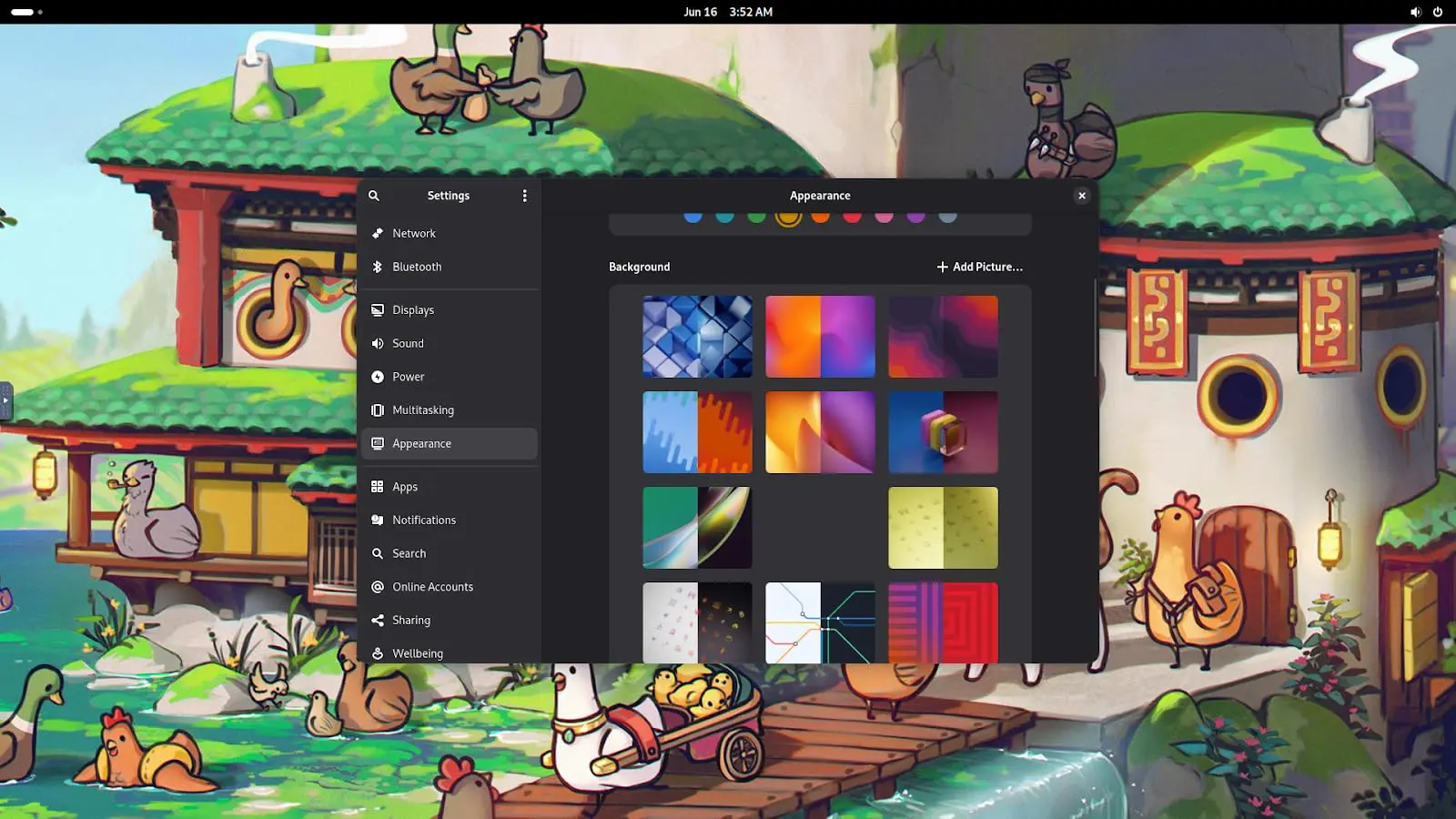1456x819 pixels.
Task: Select the Online Accounts panel
Action: point(450,587)
